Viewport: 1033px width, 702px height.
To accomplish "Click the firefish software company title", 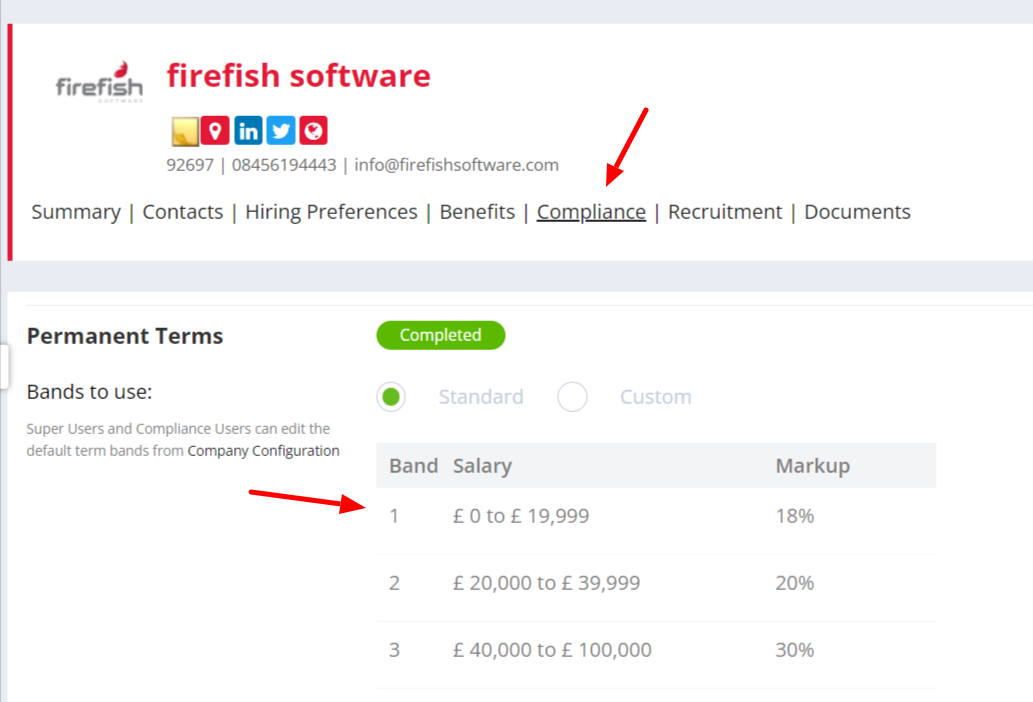I will click(x=298, y=76).
